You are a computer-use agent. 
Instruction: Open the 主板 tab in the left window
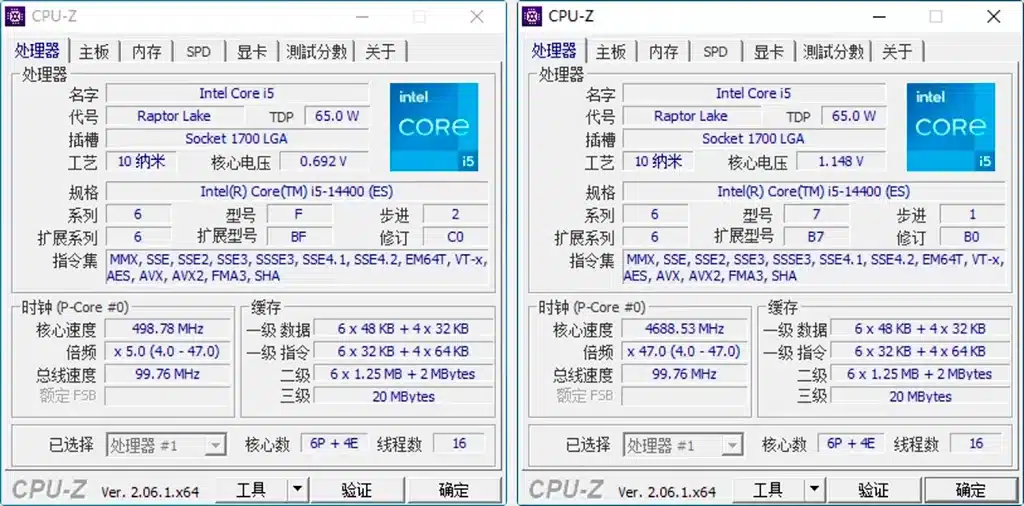click(x=94, y=52)
